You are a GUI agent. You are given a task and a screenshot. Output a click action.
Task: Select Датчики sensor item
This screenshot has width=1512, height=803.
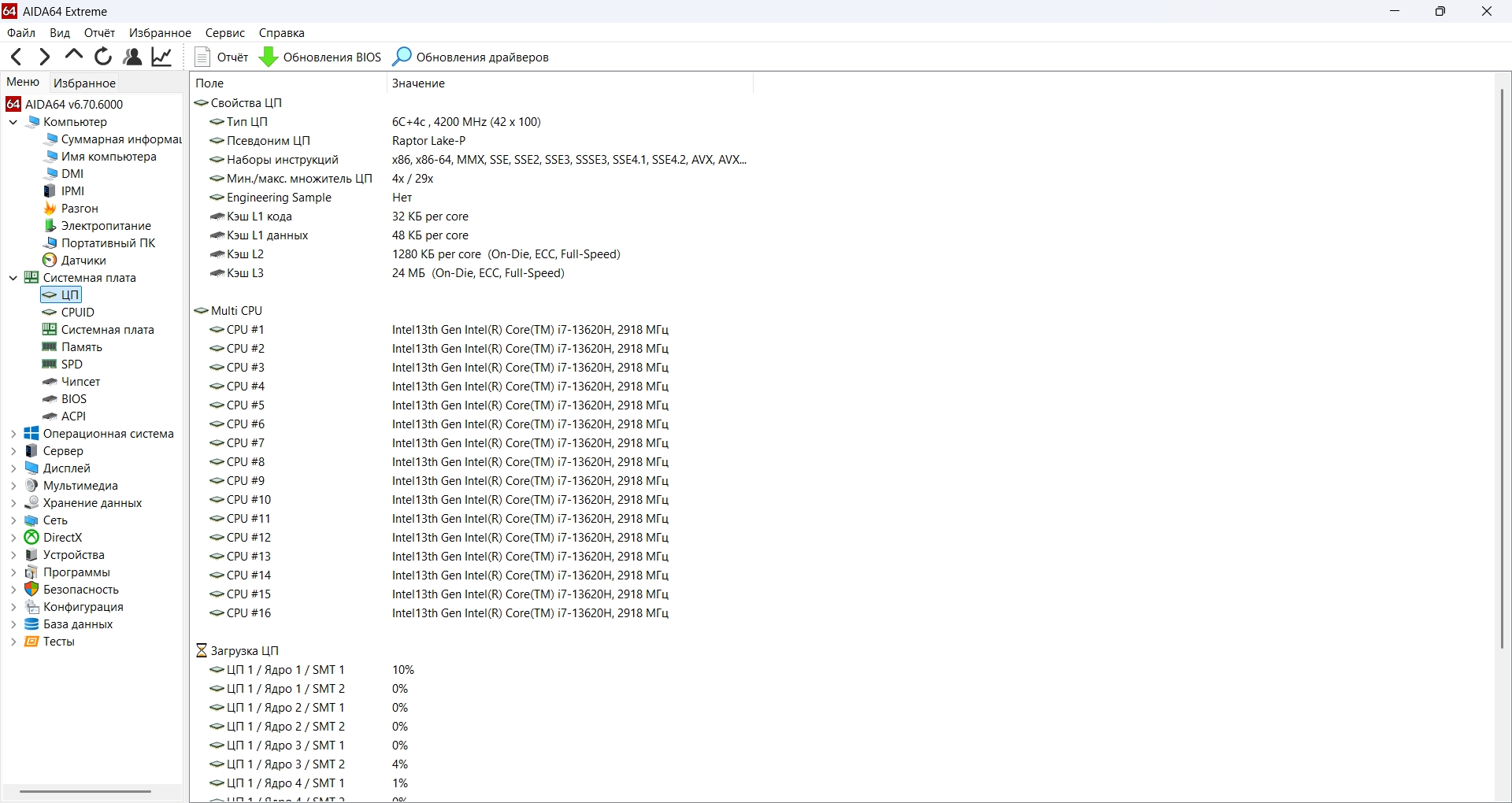coord(74,261)
